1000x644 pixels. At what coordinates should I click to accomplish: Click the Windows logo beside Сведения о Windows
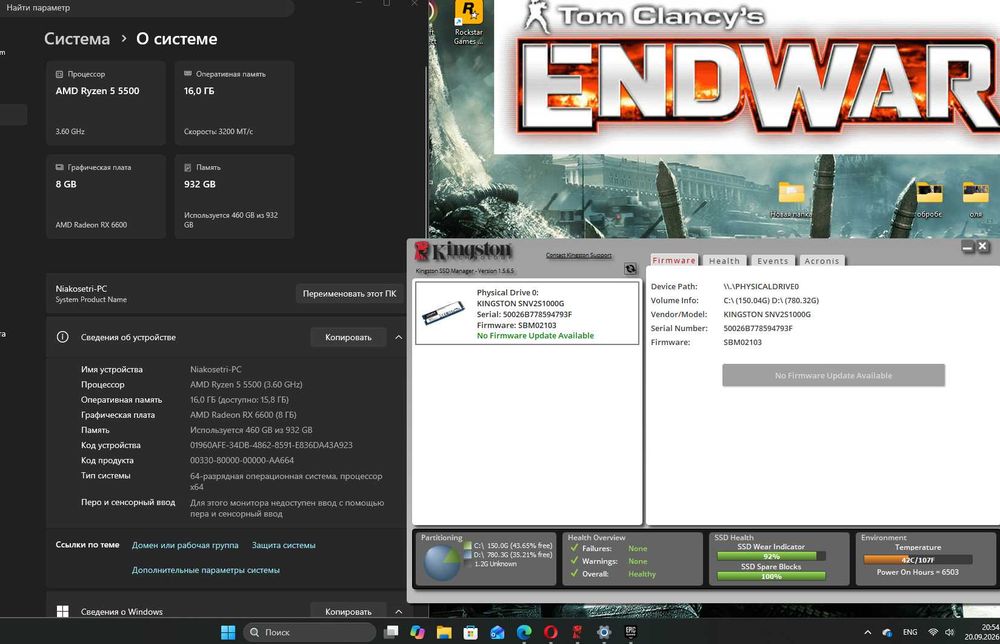pos(62,611)
